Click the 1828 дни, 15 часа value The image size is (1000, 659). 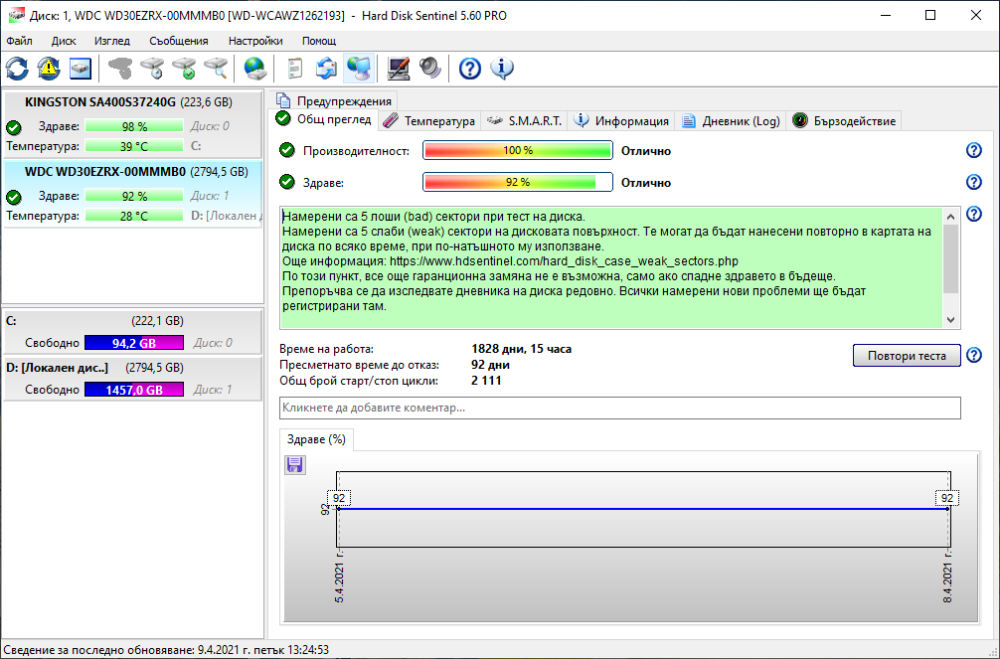(521, 349)
